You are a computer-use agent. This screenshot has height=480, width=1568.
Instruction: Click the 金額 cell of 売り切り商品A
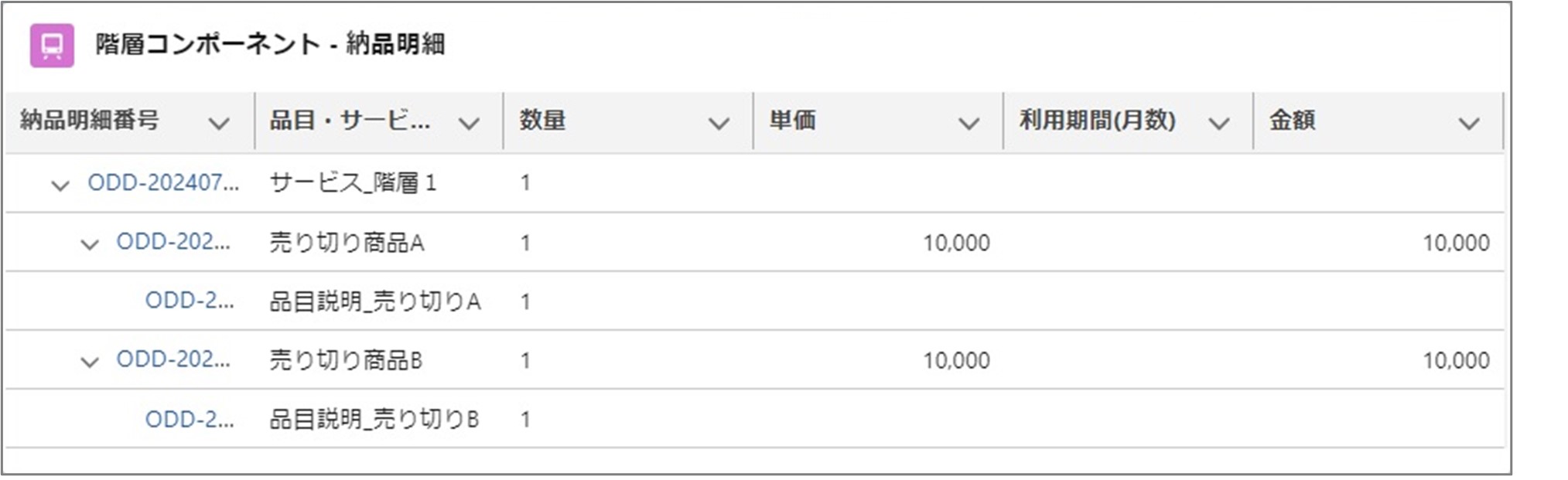click(x=1456, y=243)
